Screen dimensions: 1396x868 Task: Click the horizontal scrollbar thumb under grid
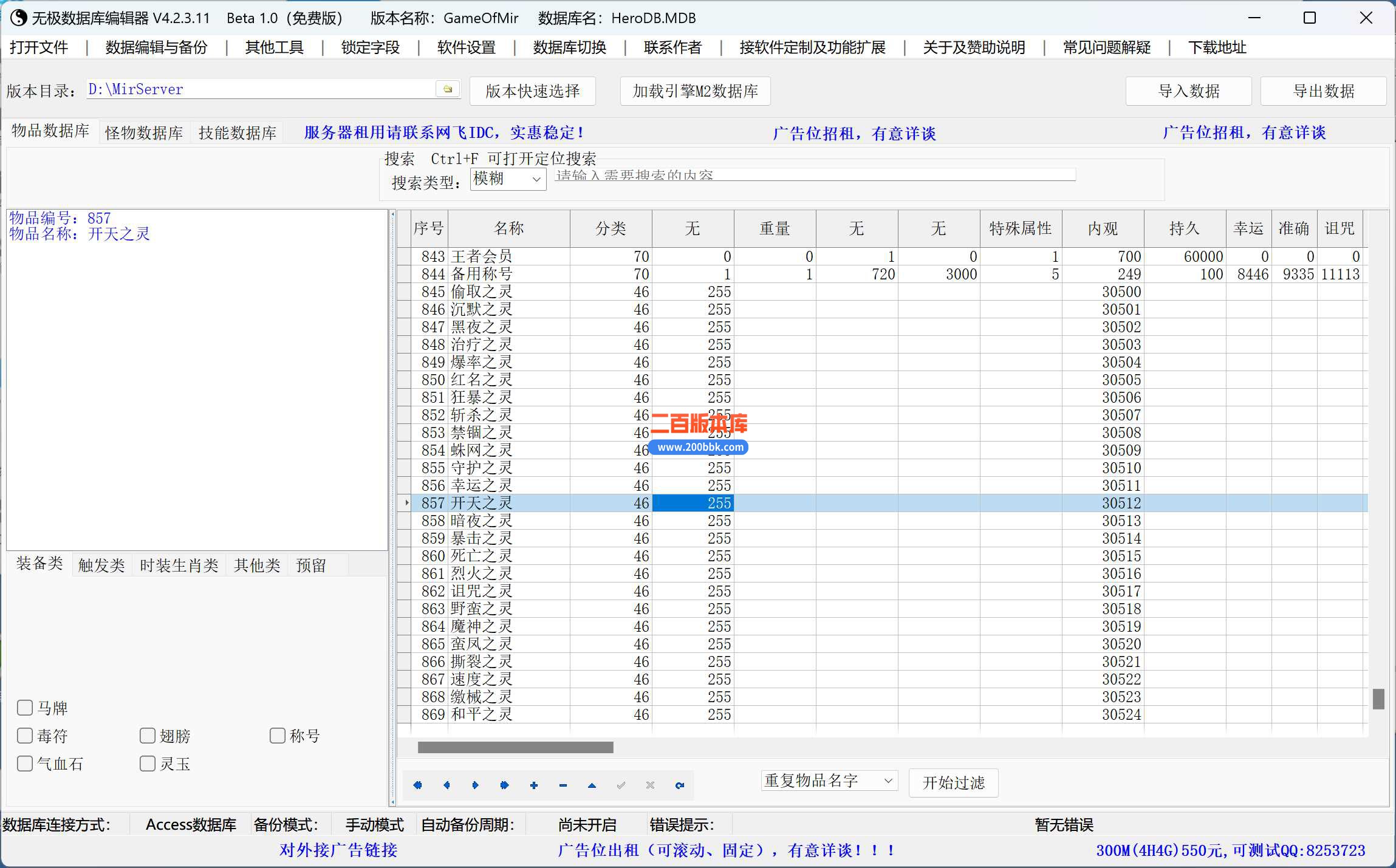click(x=516, y=747)
